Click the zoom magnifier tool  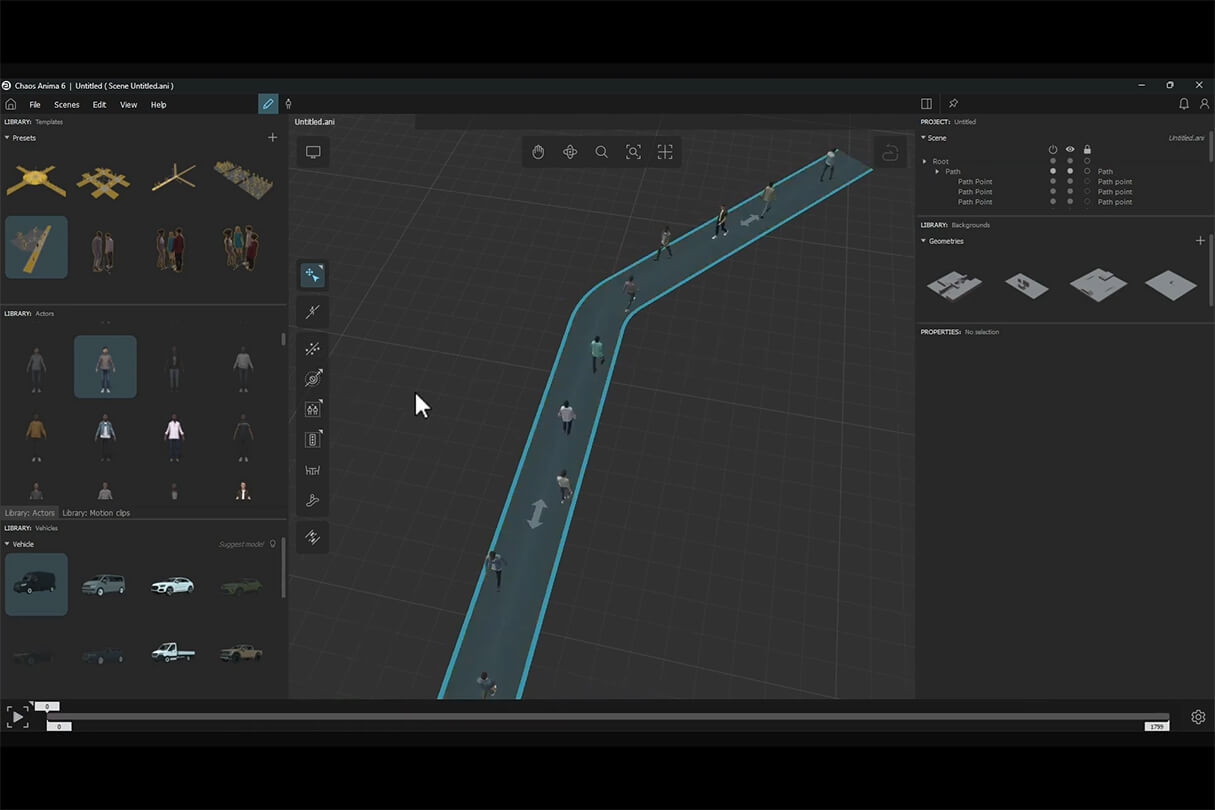[601, 152]
